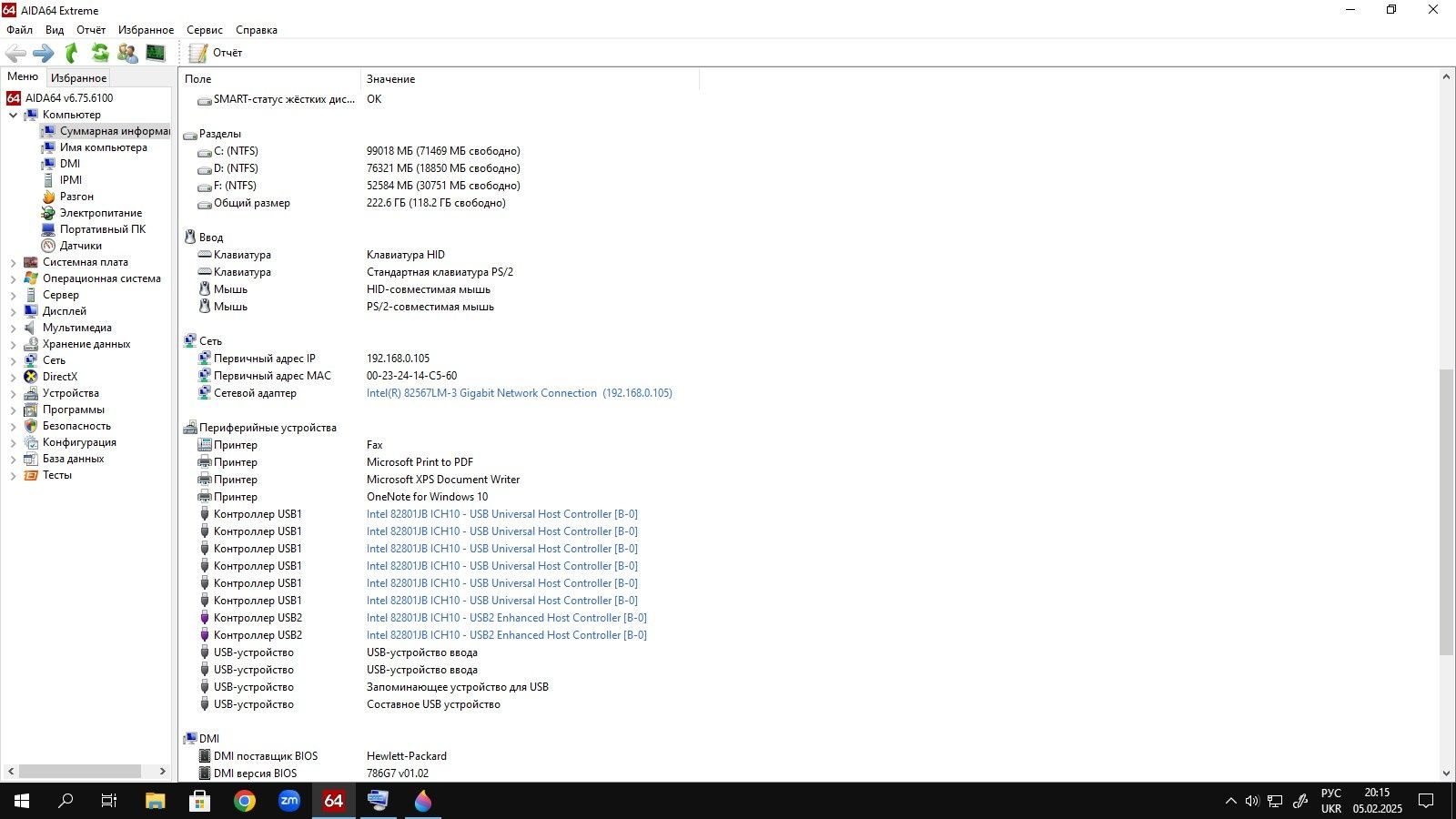Open the Файл menu
The image size is (1456, 819).
19,30
